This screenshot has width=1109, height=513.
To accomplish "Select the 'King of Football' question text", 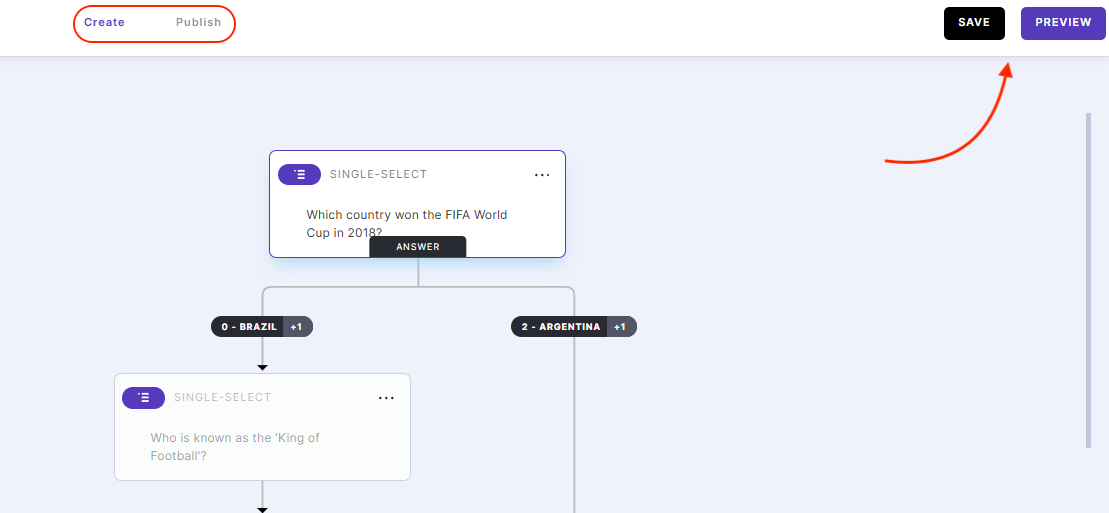I will click(x=235, y=446).
